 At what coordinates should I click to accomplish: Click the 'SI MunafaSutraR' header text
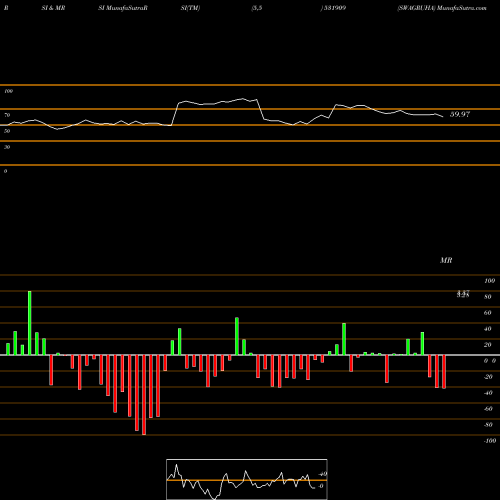[123, 8]
